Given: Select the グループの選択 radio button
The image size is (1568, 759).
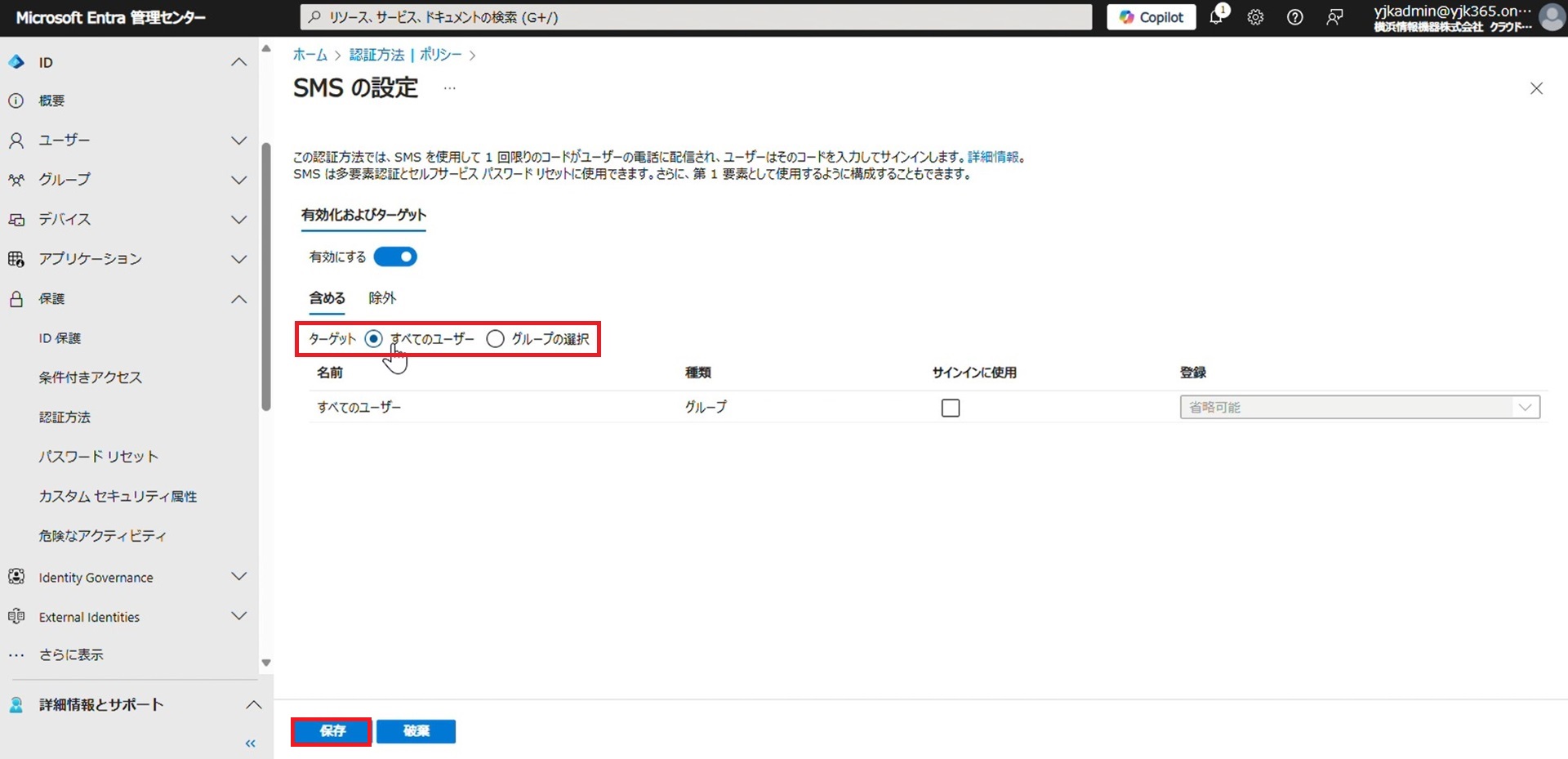Looking at the screenshot, I should pos(495,339).
